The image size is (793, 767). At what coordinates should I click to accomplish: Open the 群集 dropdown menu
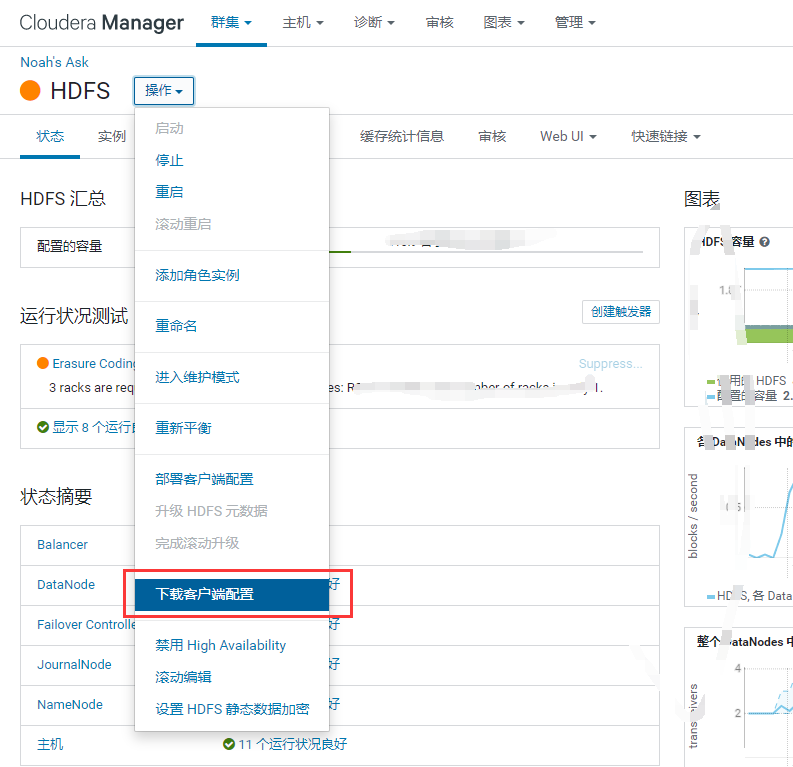pyautogui.click(x=231, y=23)
